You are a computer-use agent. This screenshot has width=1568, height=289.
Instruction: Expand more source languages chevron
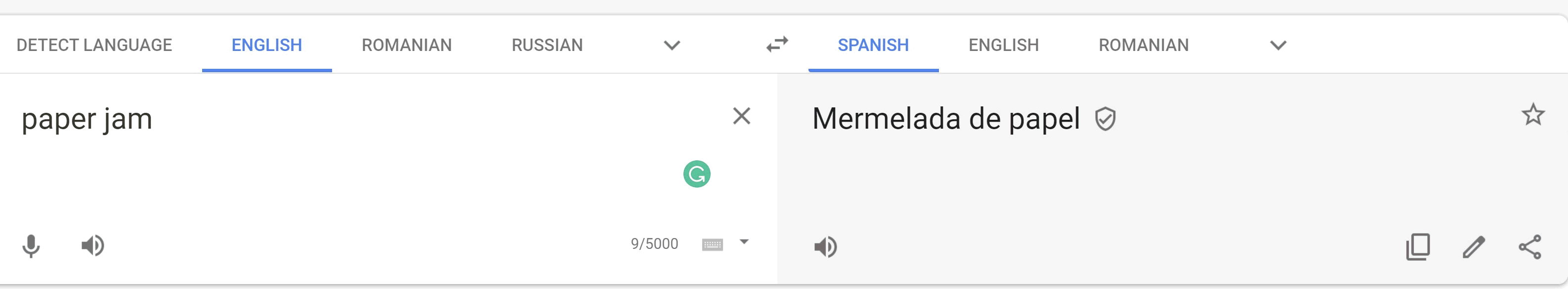pos(672,45)
